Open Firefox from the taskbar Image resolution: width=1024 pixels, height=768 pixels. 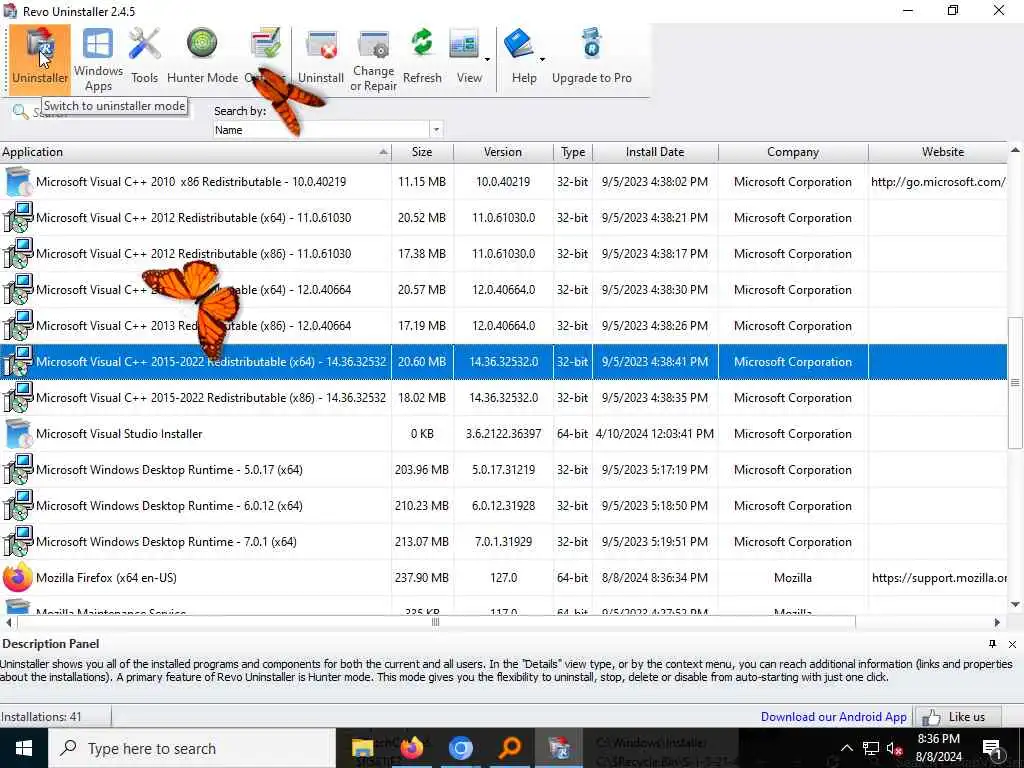click(411, 748)
